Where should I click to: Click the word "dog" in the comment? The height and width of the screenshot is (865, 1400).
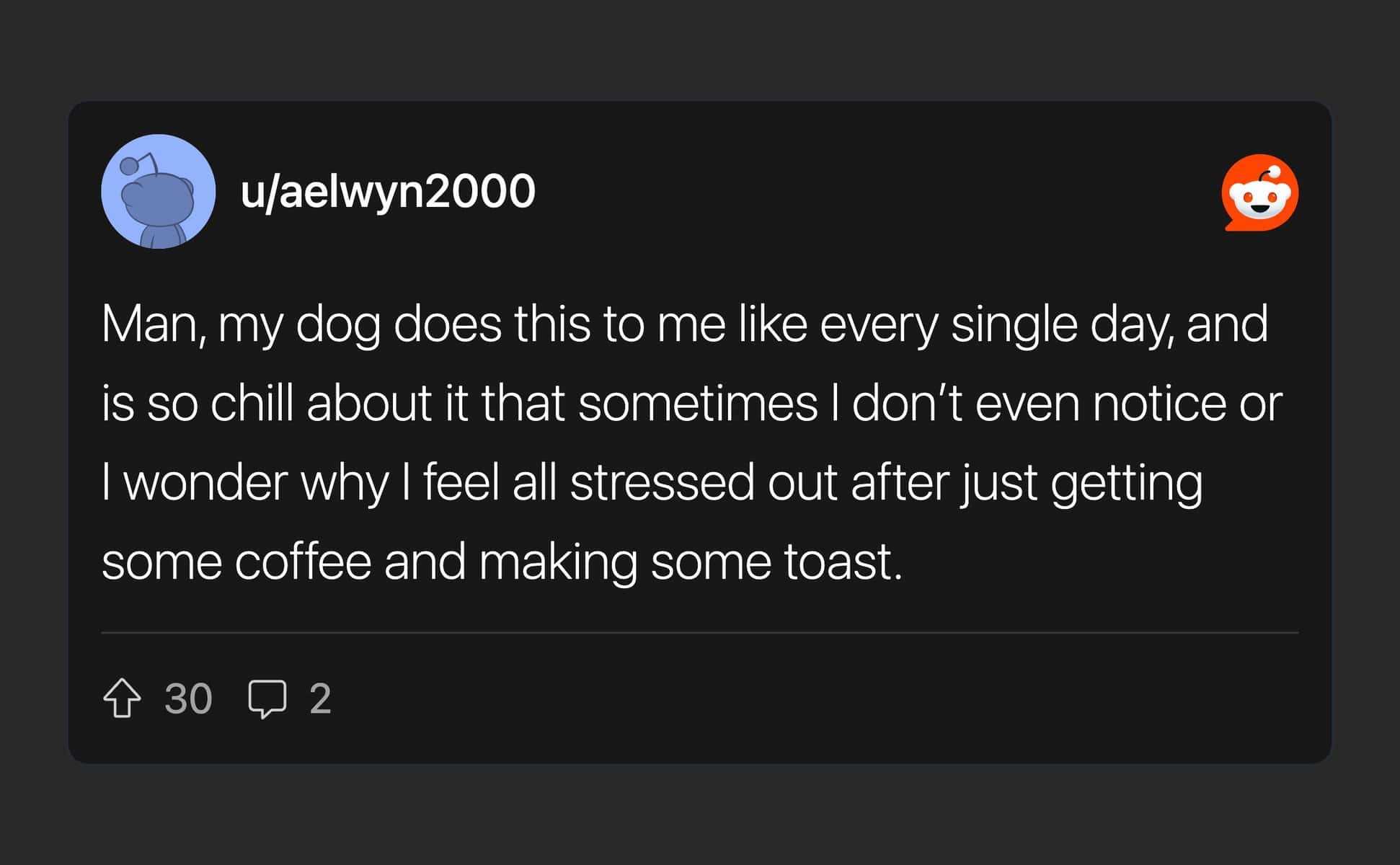tap(337, 324)
